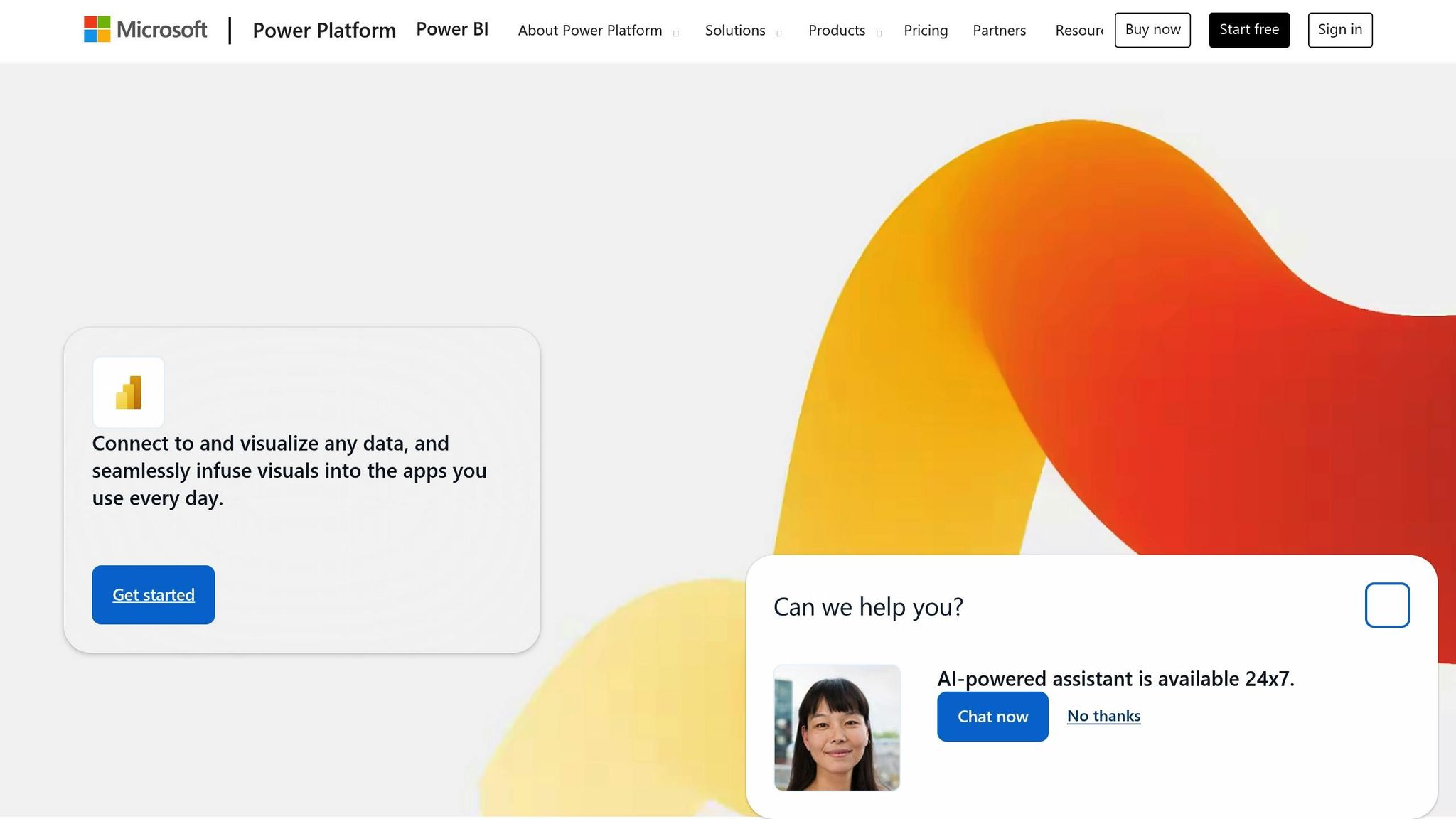Open the Partners nav item

[999, 31]
